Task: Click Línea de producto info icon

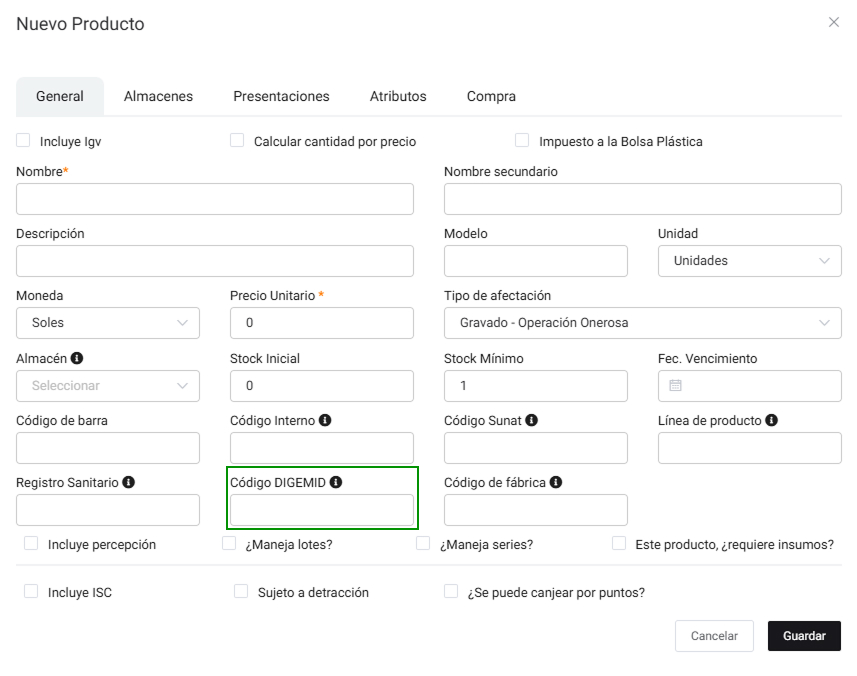Action: pos(772,421)
